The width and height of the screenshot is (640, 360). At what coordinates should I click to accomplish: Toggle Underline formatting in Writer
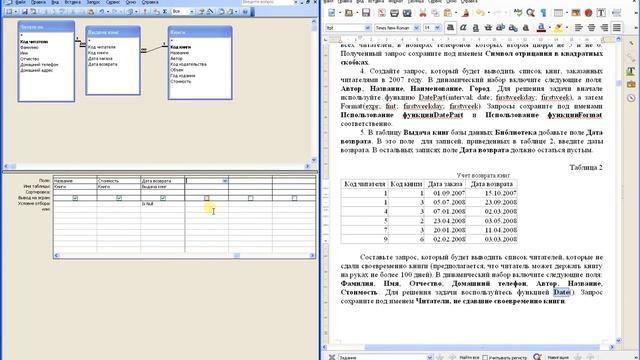pyautogui.click(x=476, y=27)
